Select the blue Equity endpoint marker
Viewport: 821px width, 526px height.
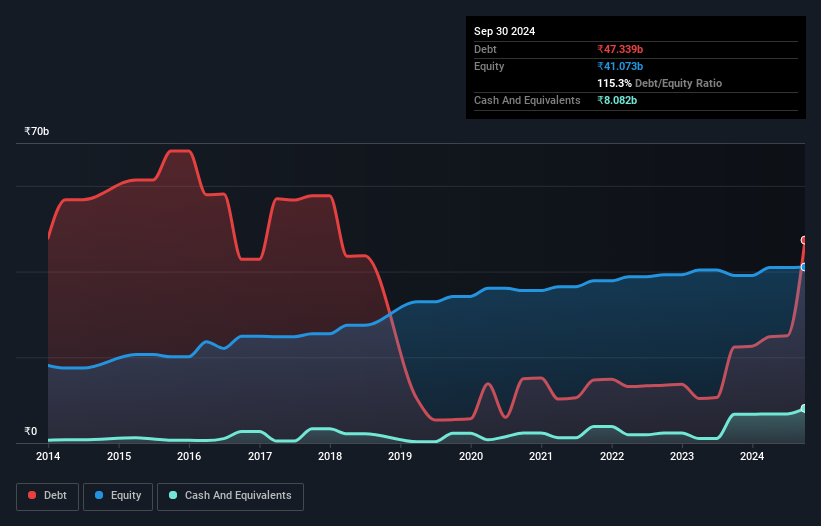point(804,267)
